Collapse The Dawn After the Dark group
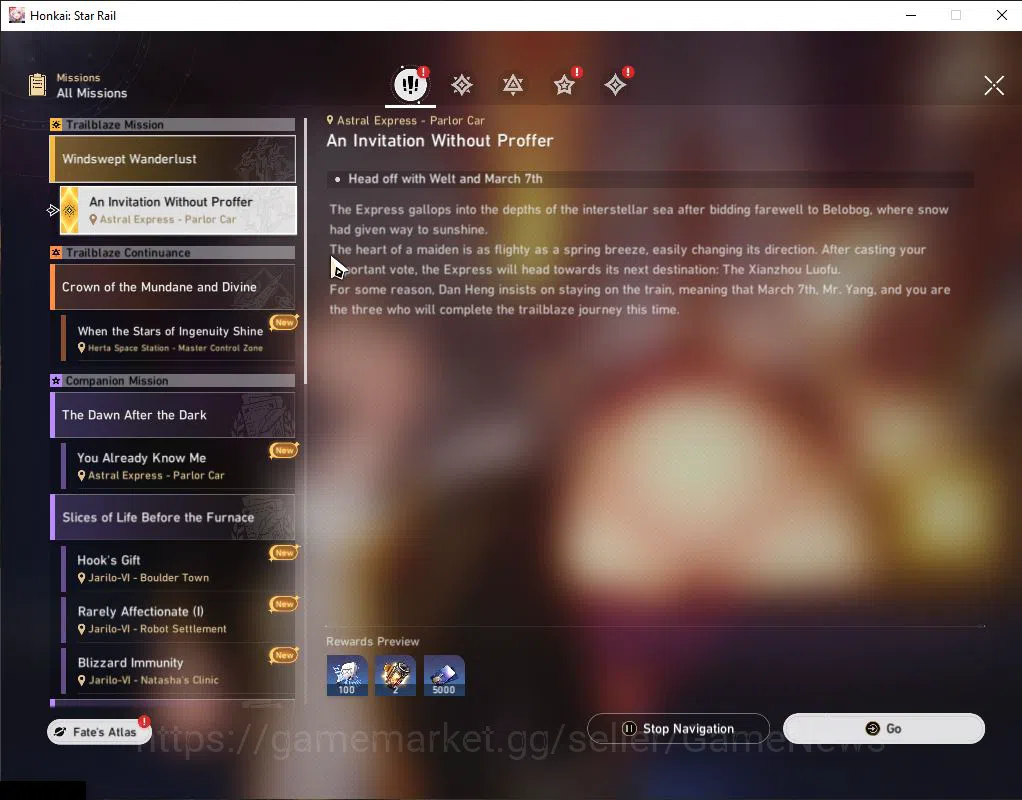Image resolution: width=1022 pixels, height=800 pixels. click(x=173, y=415)
